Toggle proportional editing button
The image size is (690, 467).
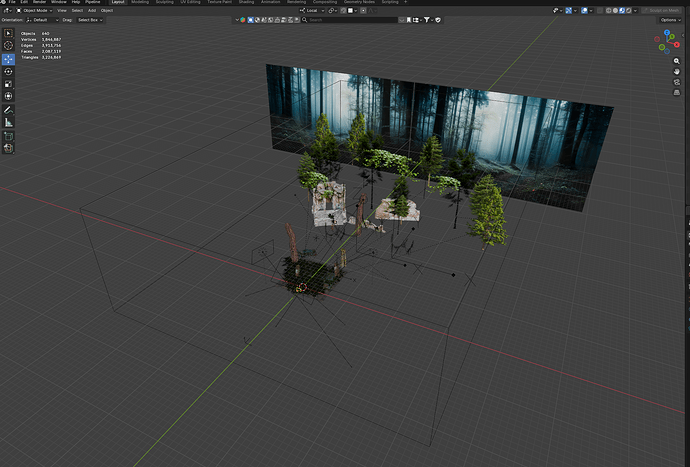[x=363, y=11]
